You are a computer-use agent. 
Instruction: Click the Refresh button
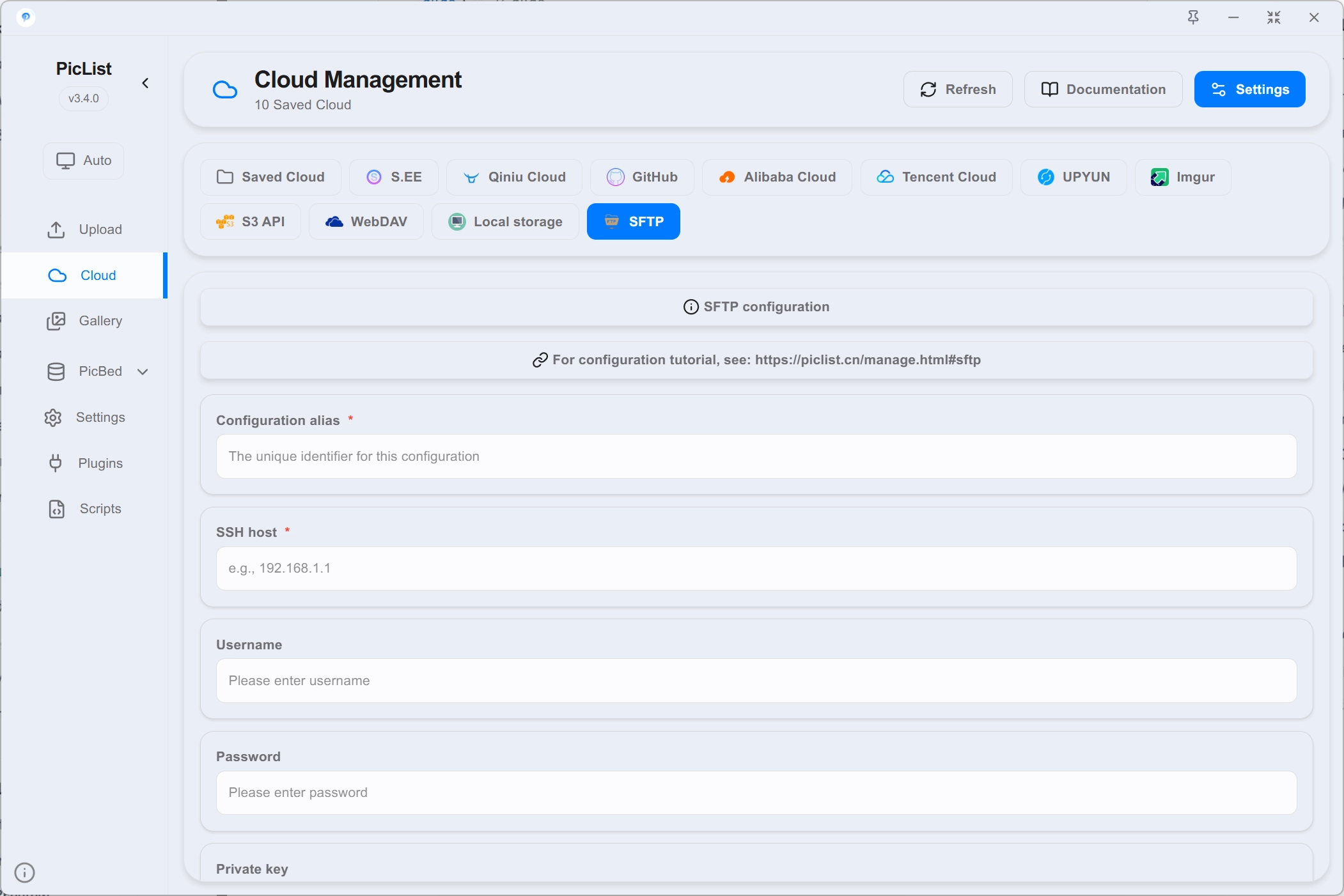(x=958, y=89)
